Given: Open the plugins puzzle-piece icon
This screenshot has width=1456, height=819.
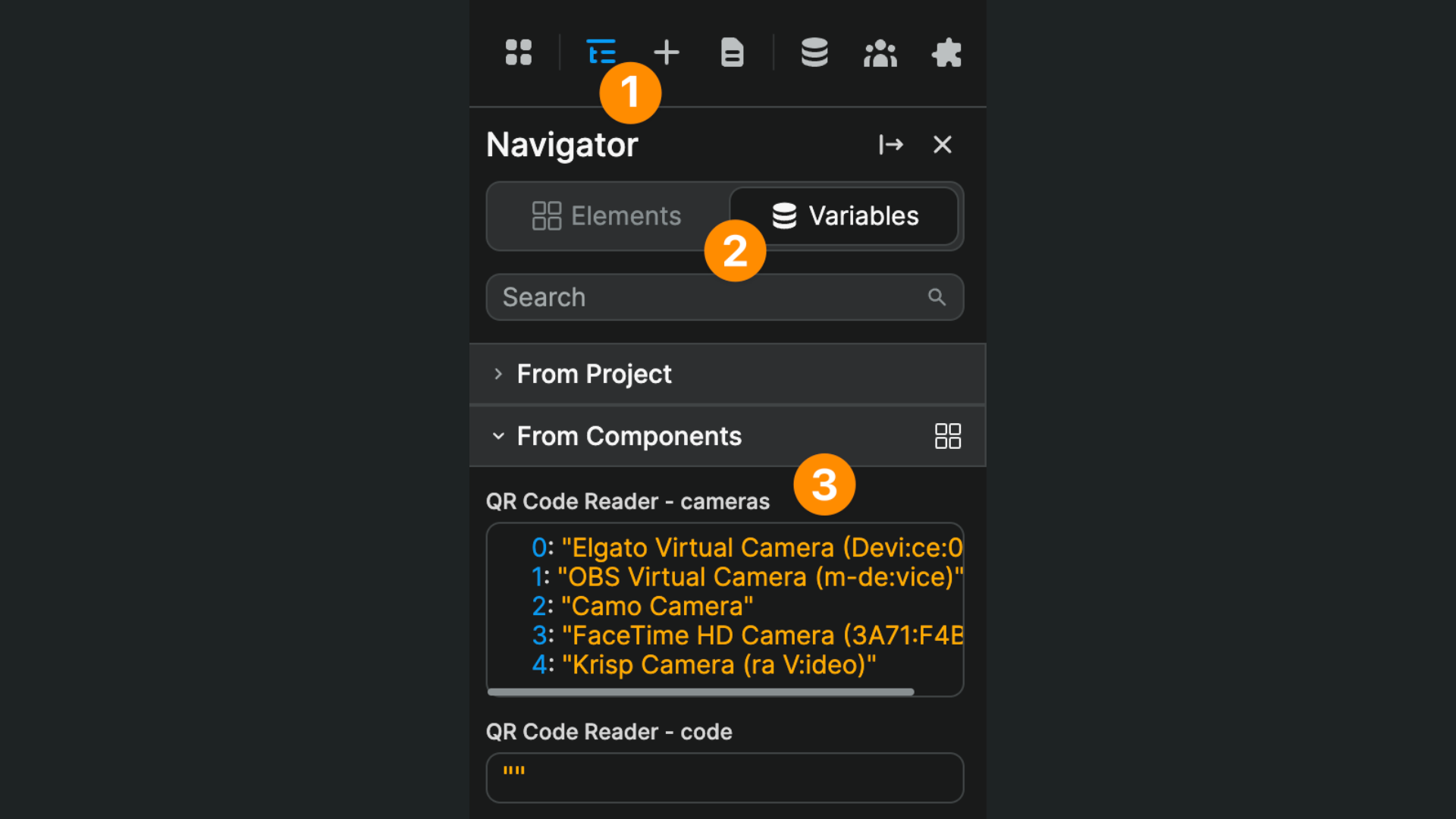Looking at the screenshot, I should point(947,52).
